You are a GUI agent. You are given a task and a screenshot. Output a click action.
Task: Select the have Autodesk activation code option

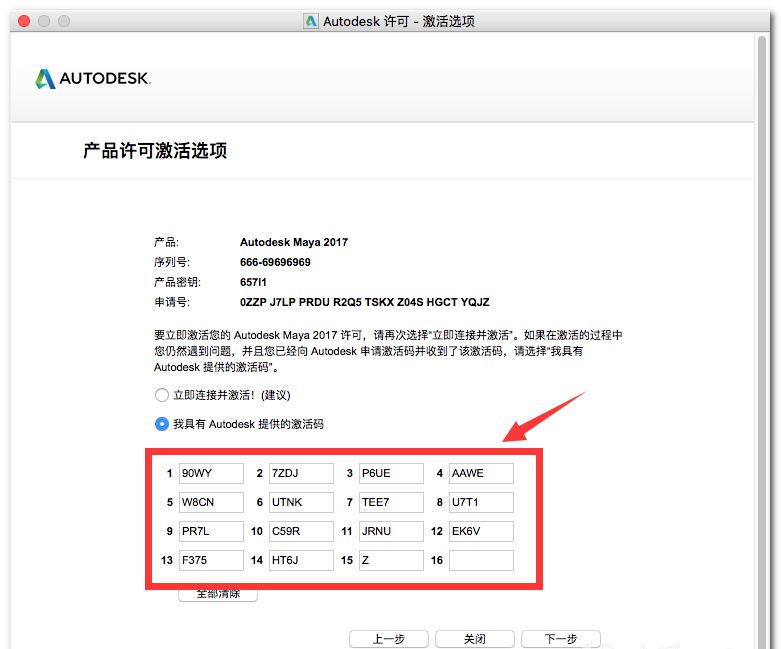[161, 424]
